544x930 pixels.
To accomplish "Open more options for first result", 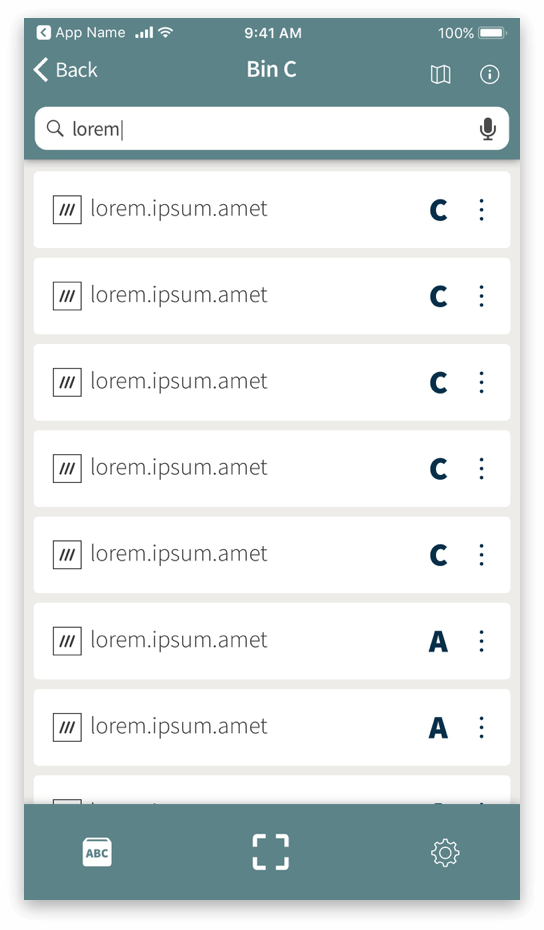I will pyautogui.click(x=481, y=209).
